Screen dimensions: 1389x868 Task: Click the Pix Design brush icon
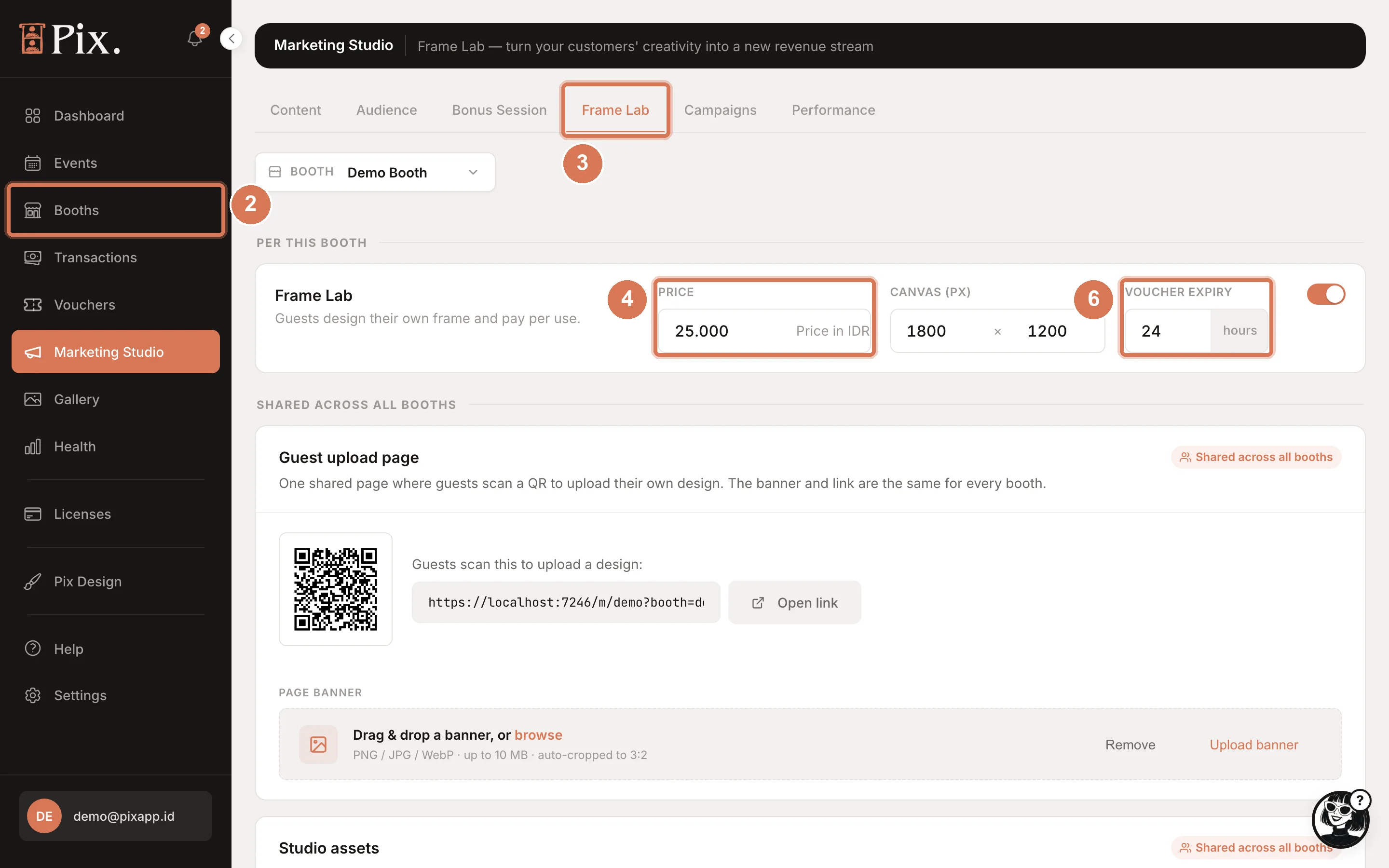click(x=33, y=582)
